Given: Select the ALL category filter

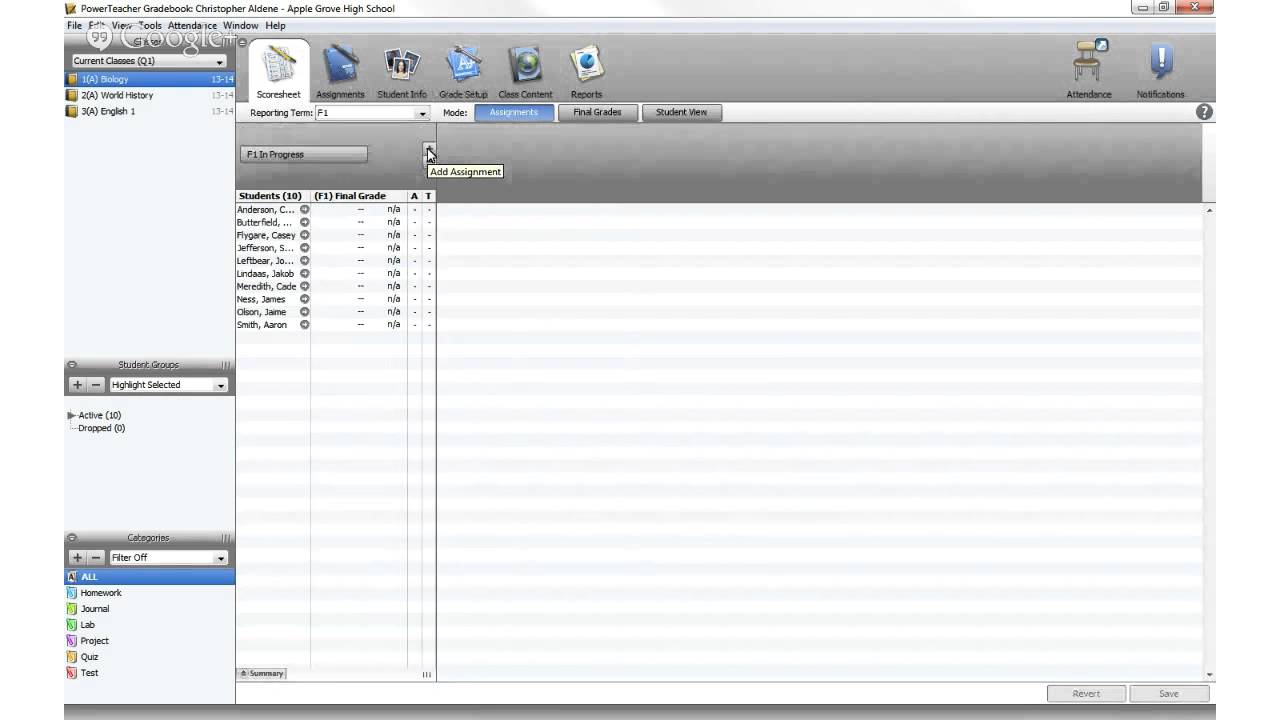Looking at the screenshot, I should 150,577.
